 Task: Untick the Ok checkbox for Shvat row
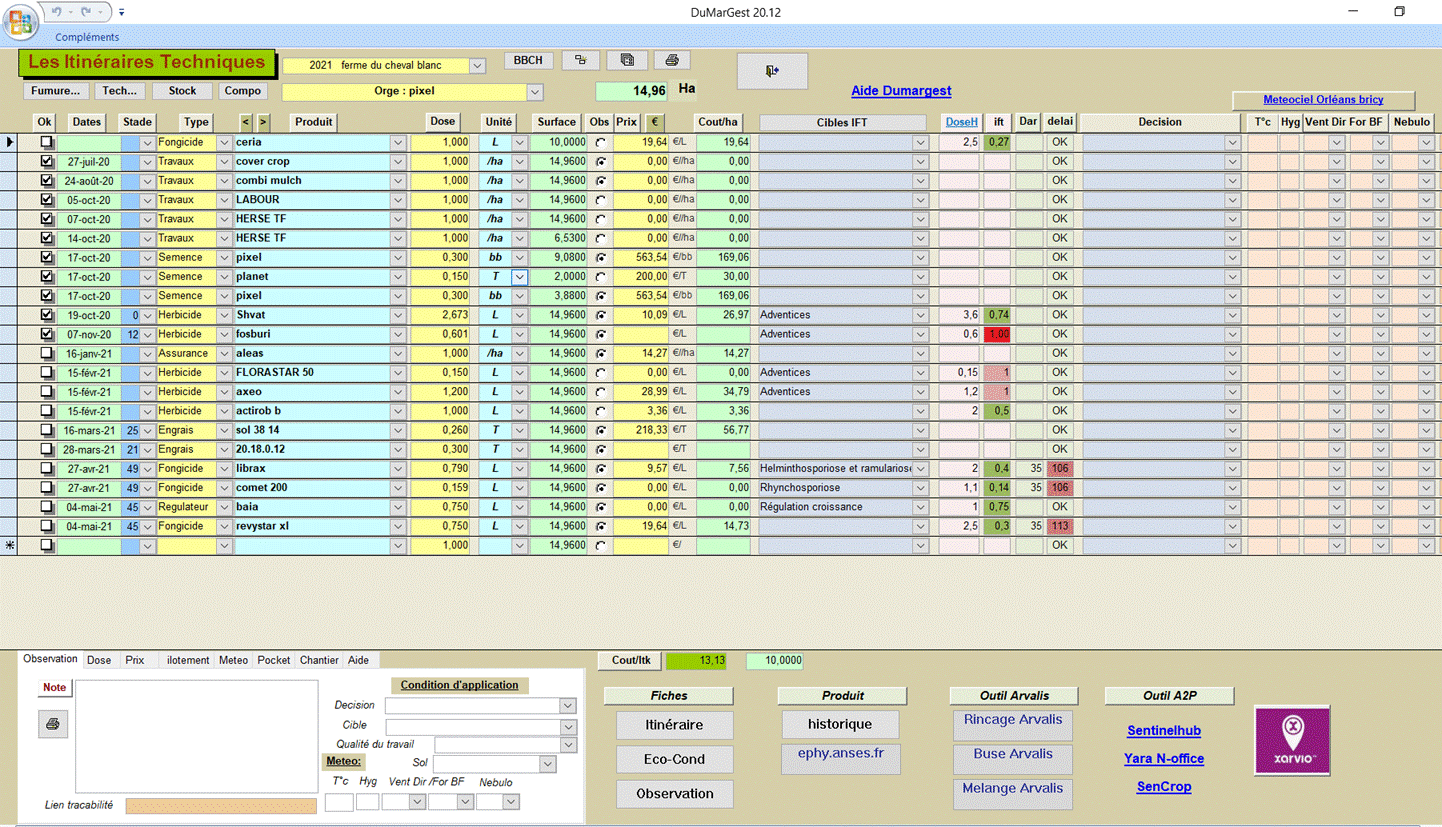coord(46,315)
